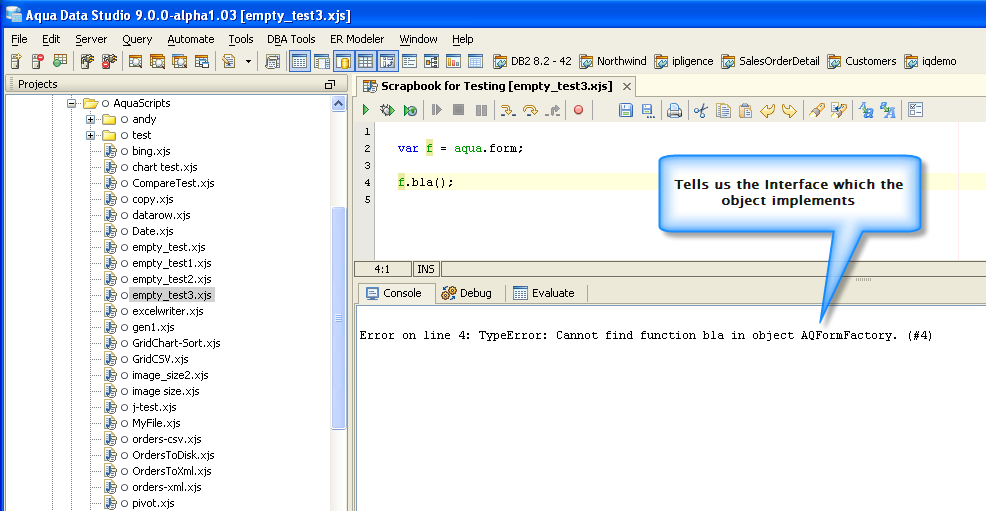Toggle the highlighted table grid button in toolbar
This screenshot has width=986, height=511.
pos(365,61)
